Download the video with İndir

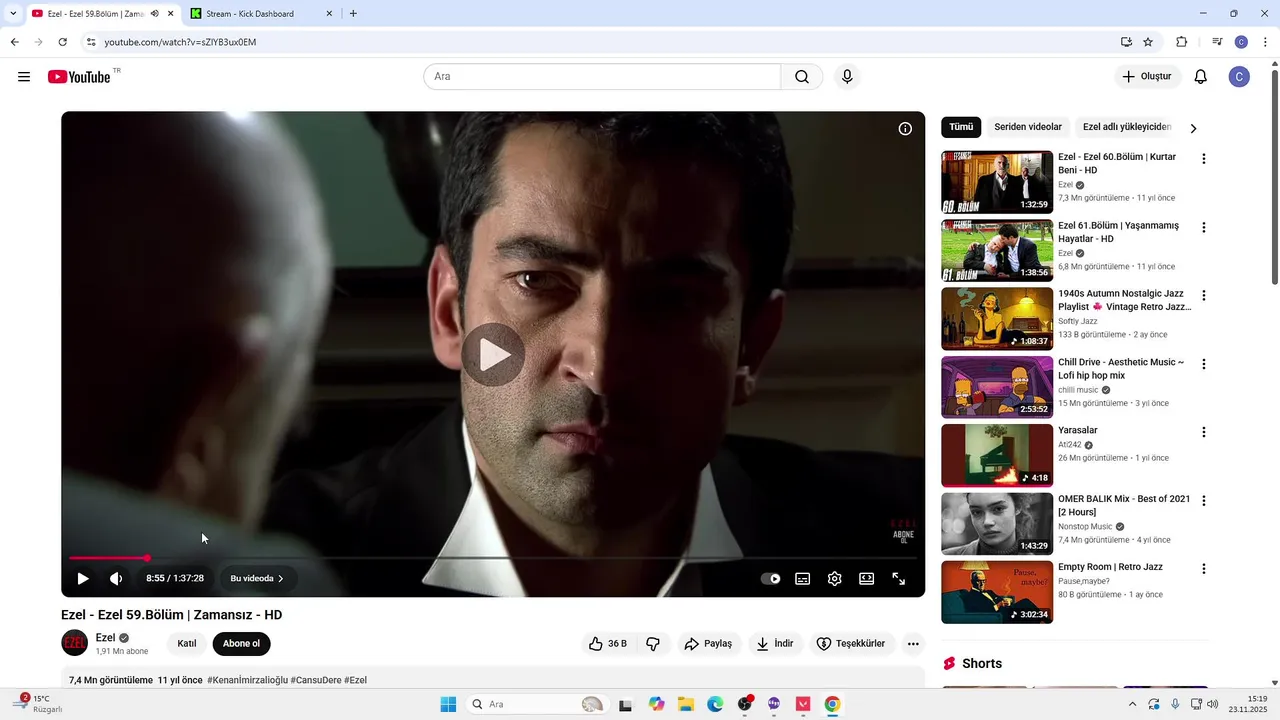(x=775, y=644)
